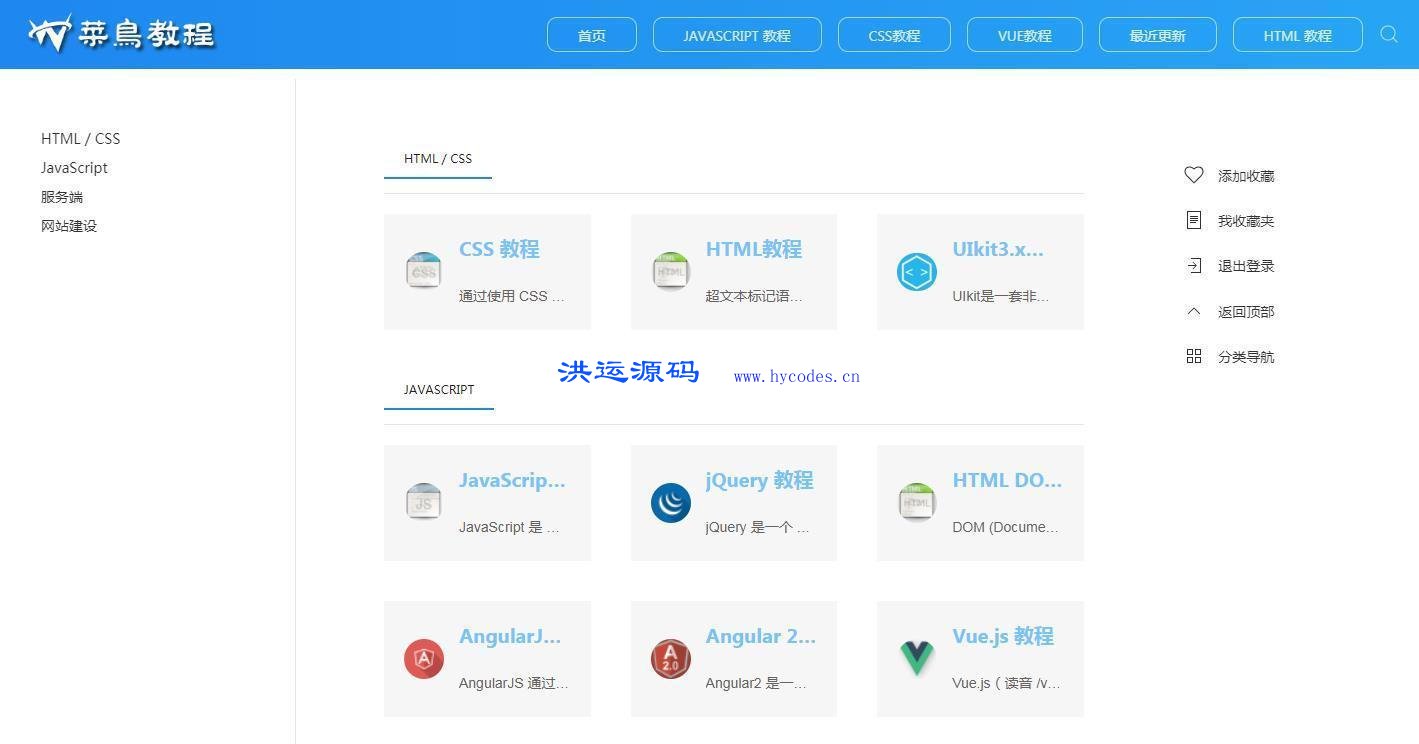Screen dimensions: 1419x744
Task: Click the document icon beside 我收藏夹
Action: 1193,220
